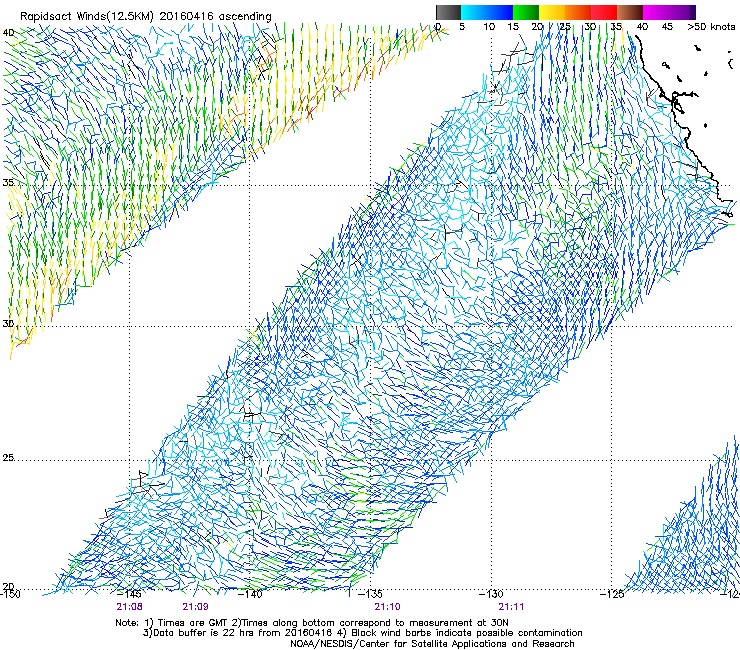Click the 'Note: 1) Times are GMT' text
The image size is (740, 650).
tap(172, 623)
